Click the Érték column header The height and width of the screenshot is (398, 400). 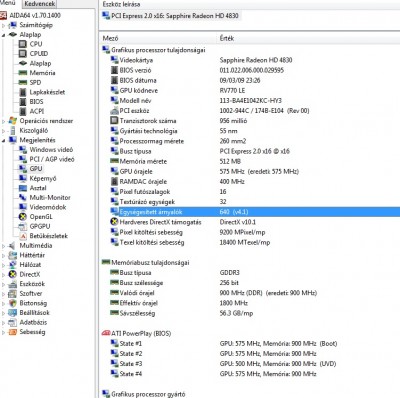coord(227,38)
